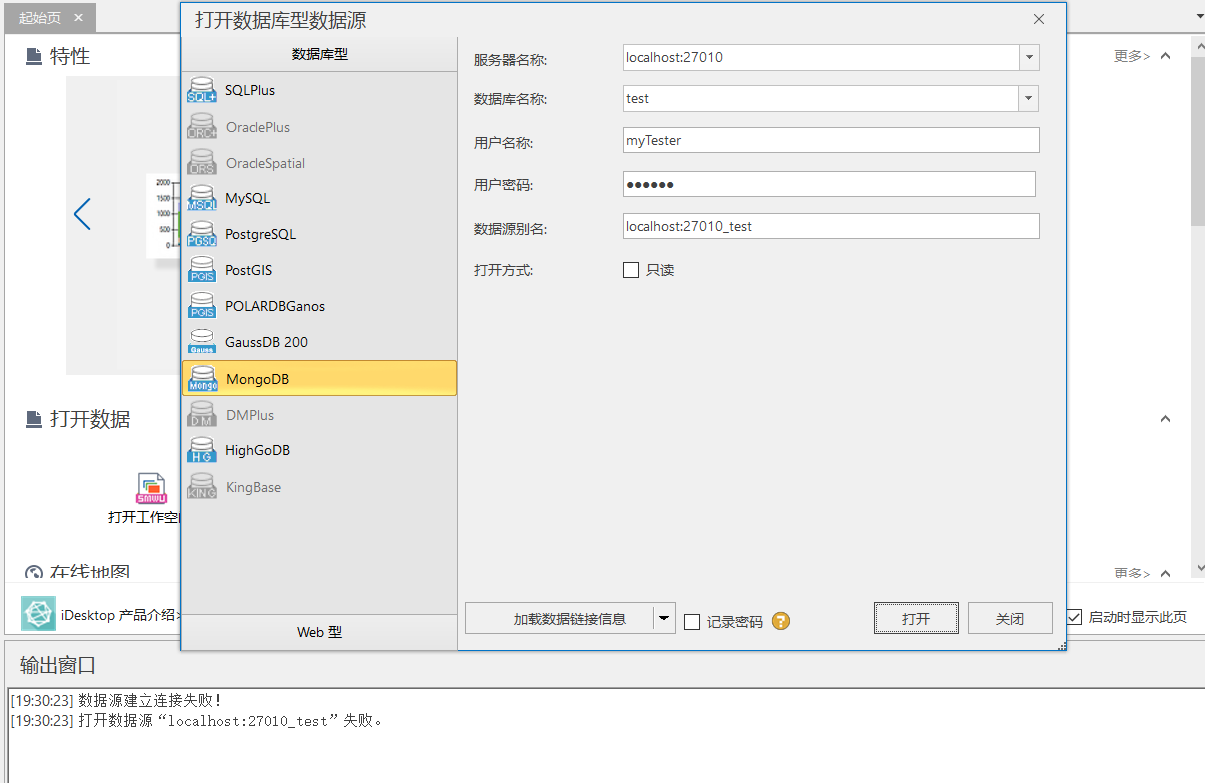
Task: Click the 数据源别名 input field
Action: click(831, 226)
